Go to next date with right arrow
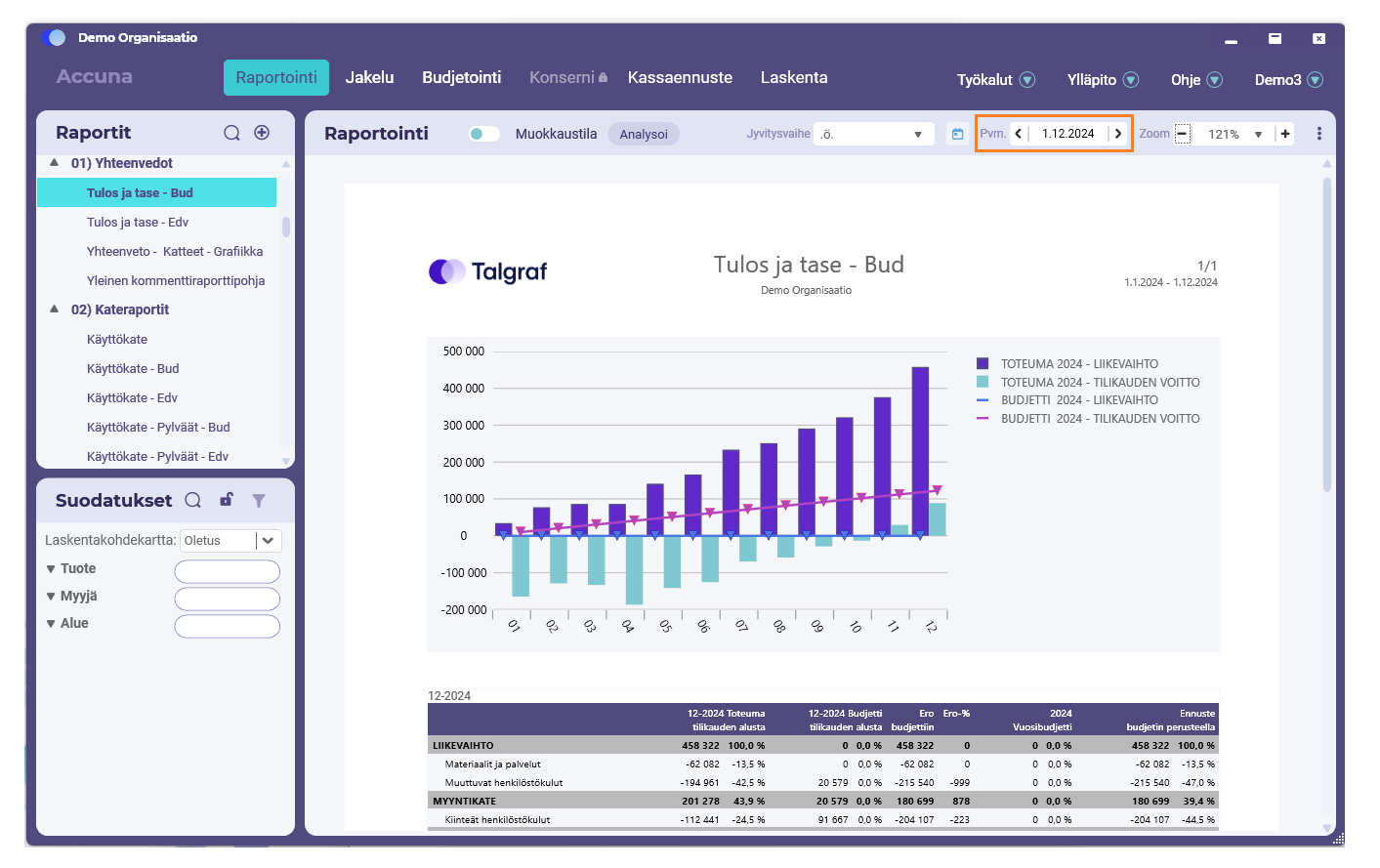1380x868 pixels. coord(1118,134)
